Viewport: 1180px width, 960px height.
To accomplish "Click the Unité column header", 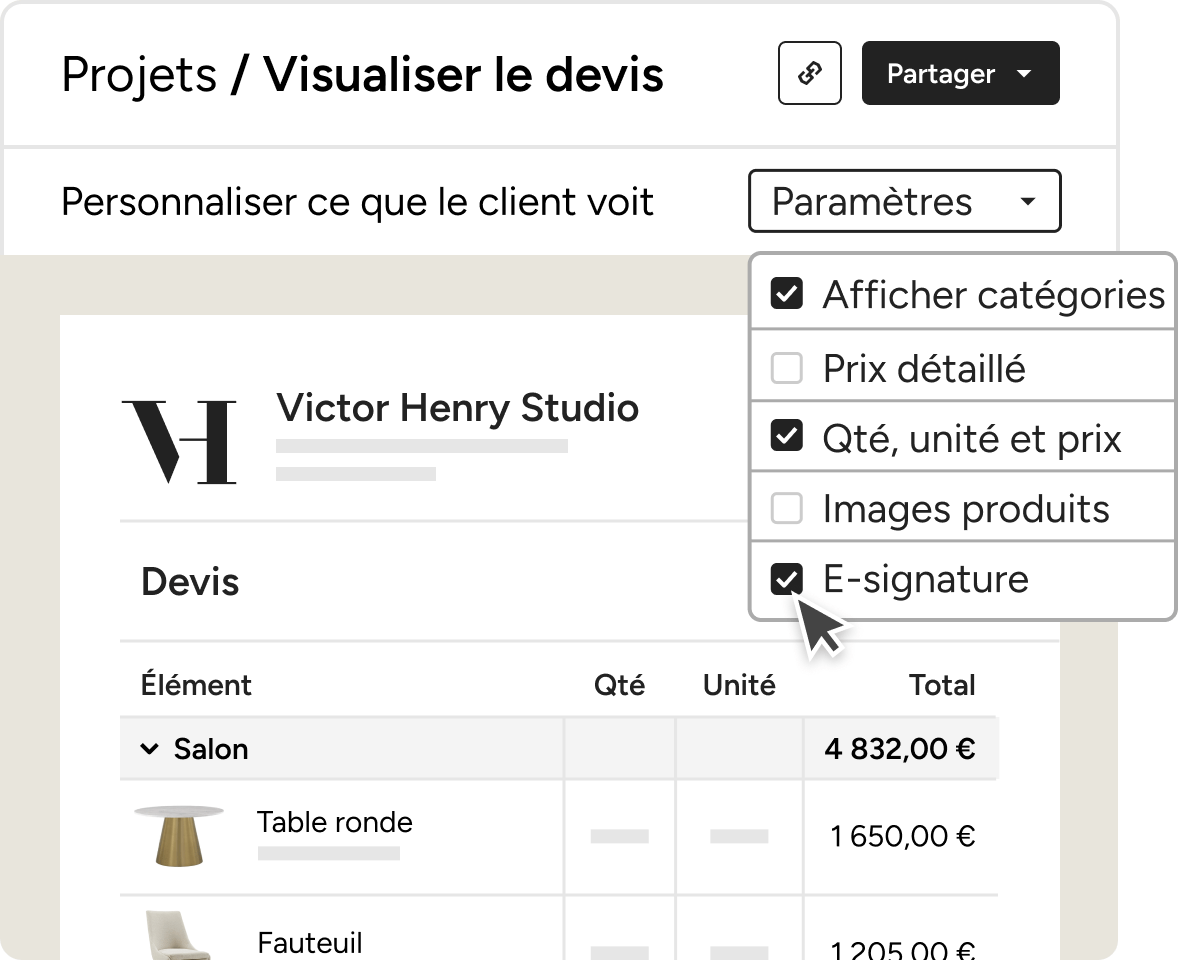I will pyautogui.click(x=738, y=685).
